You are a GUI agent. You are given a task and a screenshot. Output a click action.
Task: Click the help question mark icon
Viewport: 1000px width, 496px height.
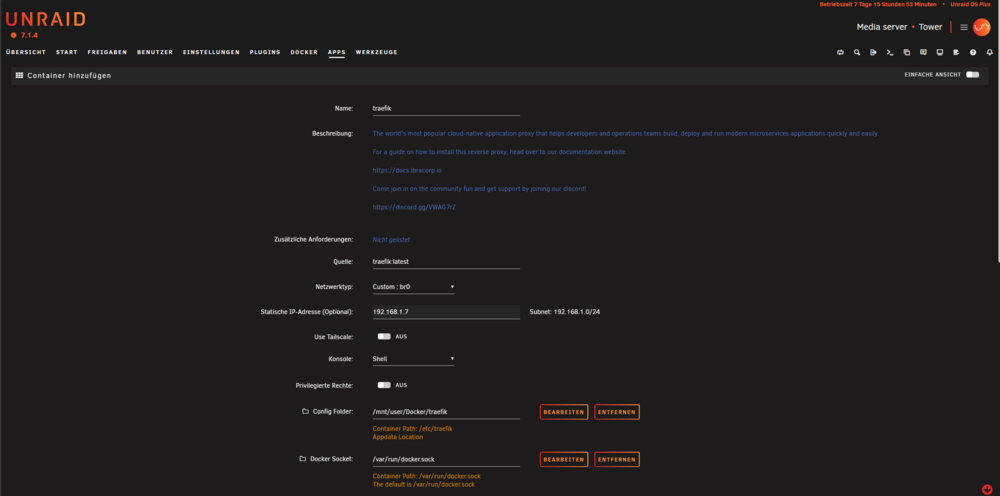pyautogui.click(x=973, y=52)
